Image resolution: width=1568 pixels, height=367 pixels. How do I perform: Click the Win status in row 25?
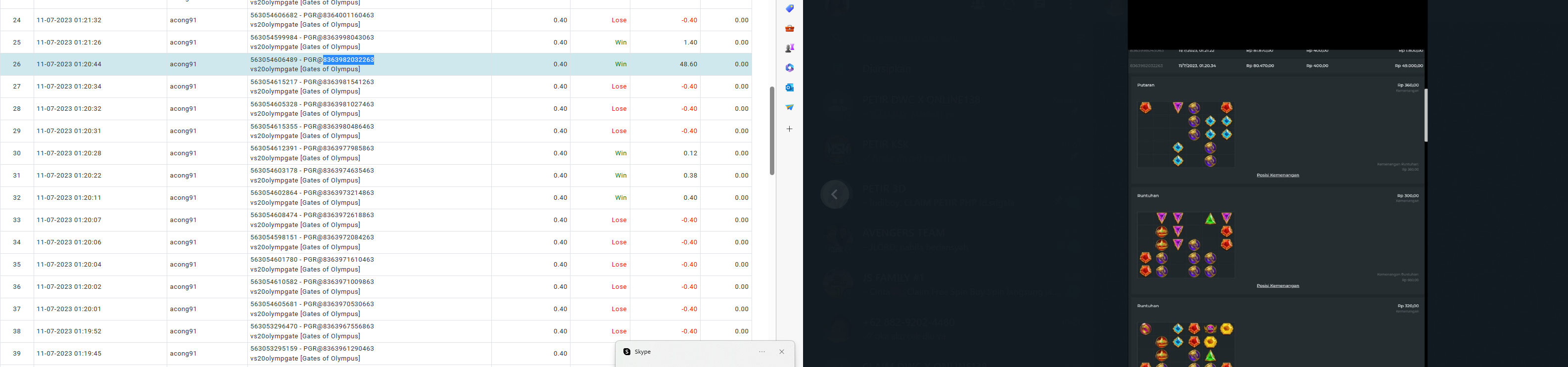pyautogui.click(x=621, y=43)
